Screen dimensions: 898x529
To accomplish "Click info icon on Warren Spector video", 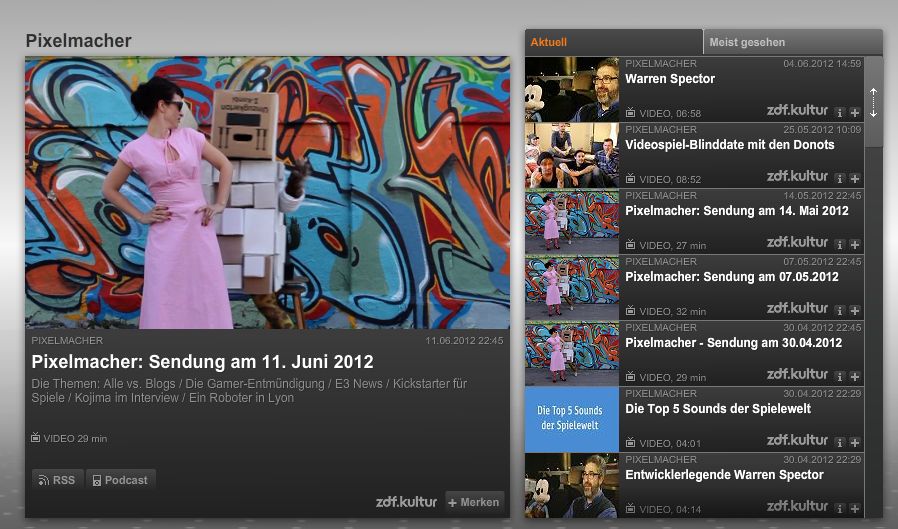I will click(x=840, y=112).
